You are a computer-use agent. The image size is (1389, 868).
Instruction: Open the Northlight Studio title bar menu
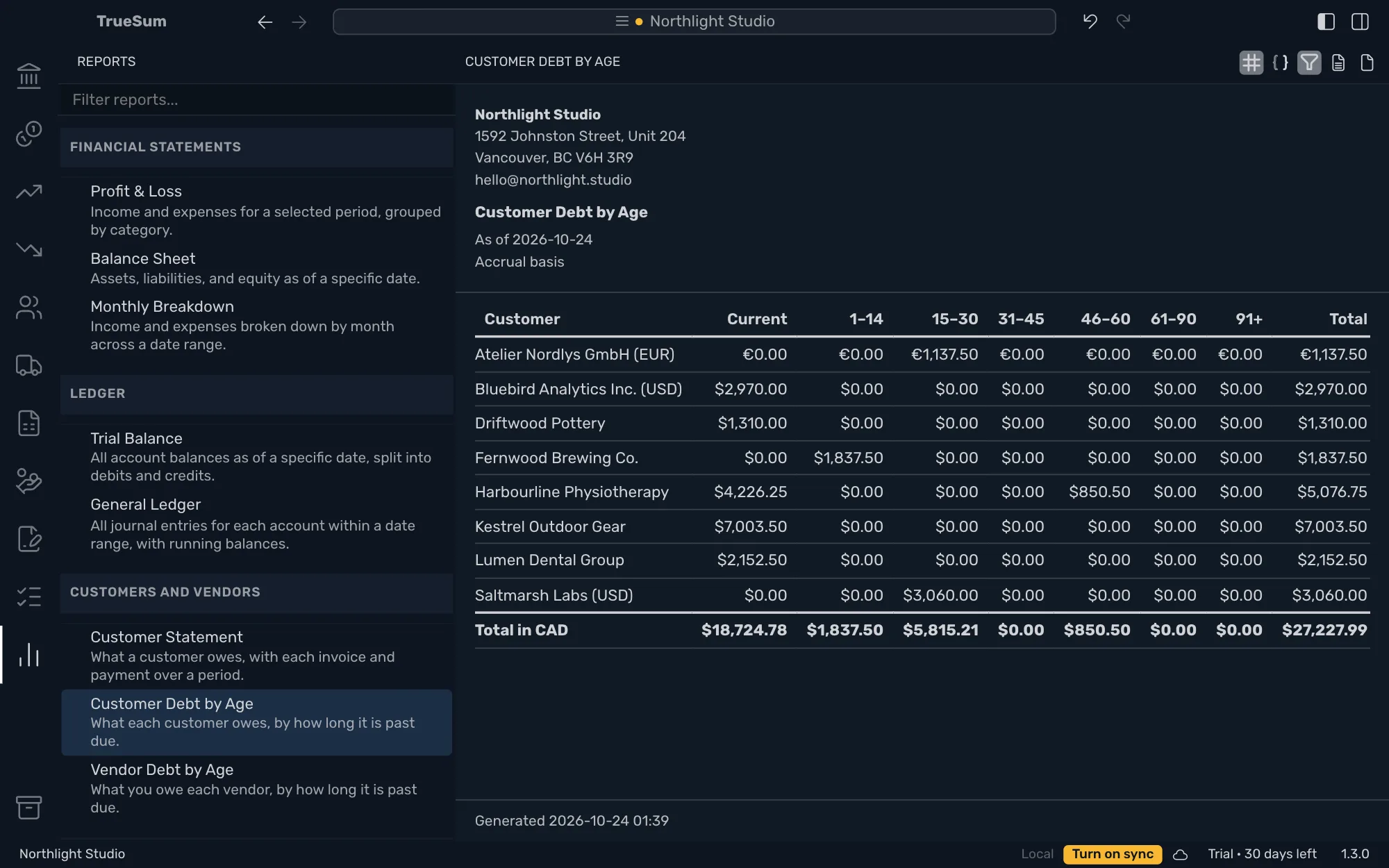[x=694, y=22]
